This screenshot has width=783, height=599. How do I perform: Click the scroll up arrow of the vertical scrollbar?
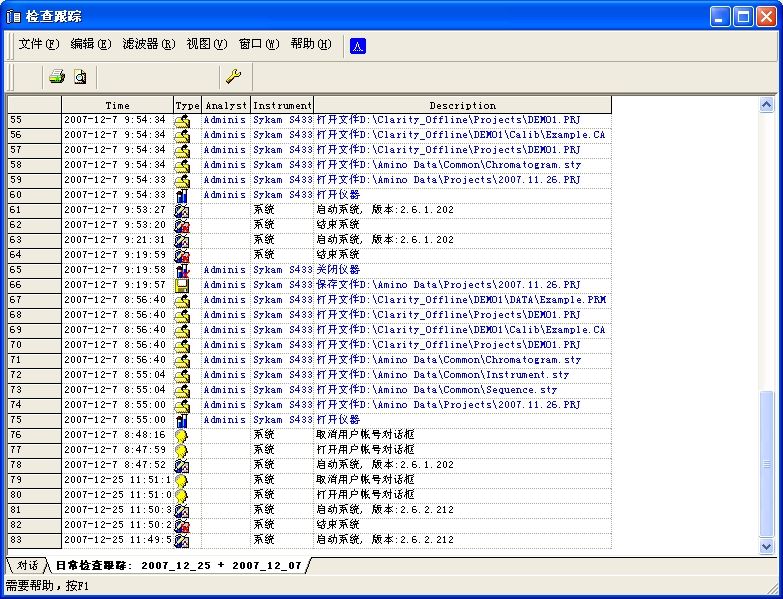tap(767, 104)
